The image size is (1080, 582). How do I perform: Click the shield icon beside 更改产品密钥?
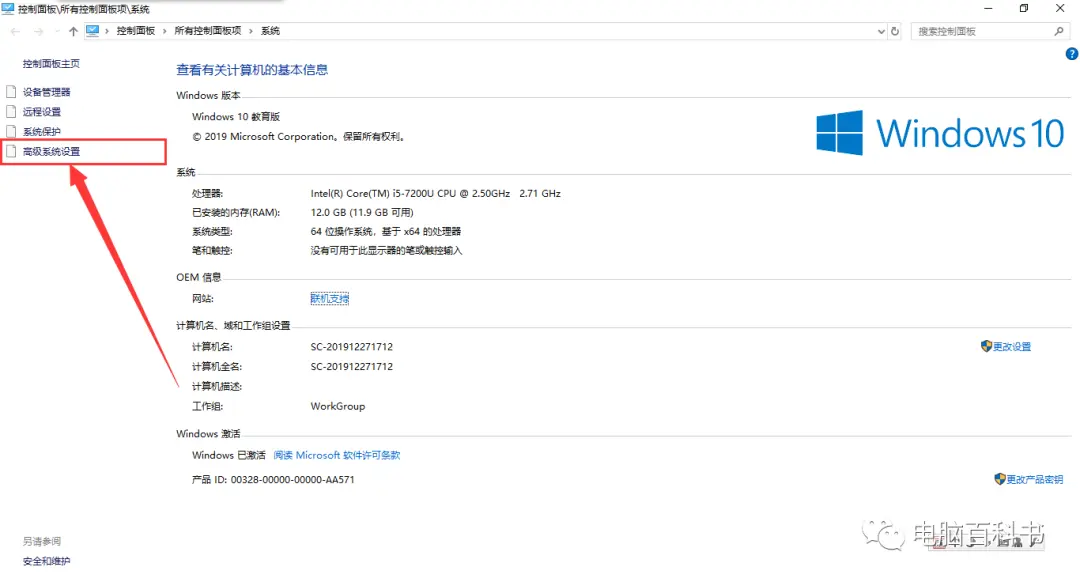pos(1000,479)
